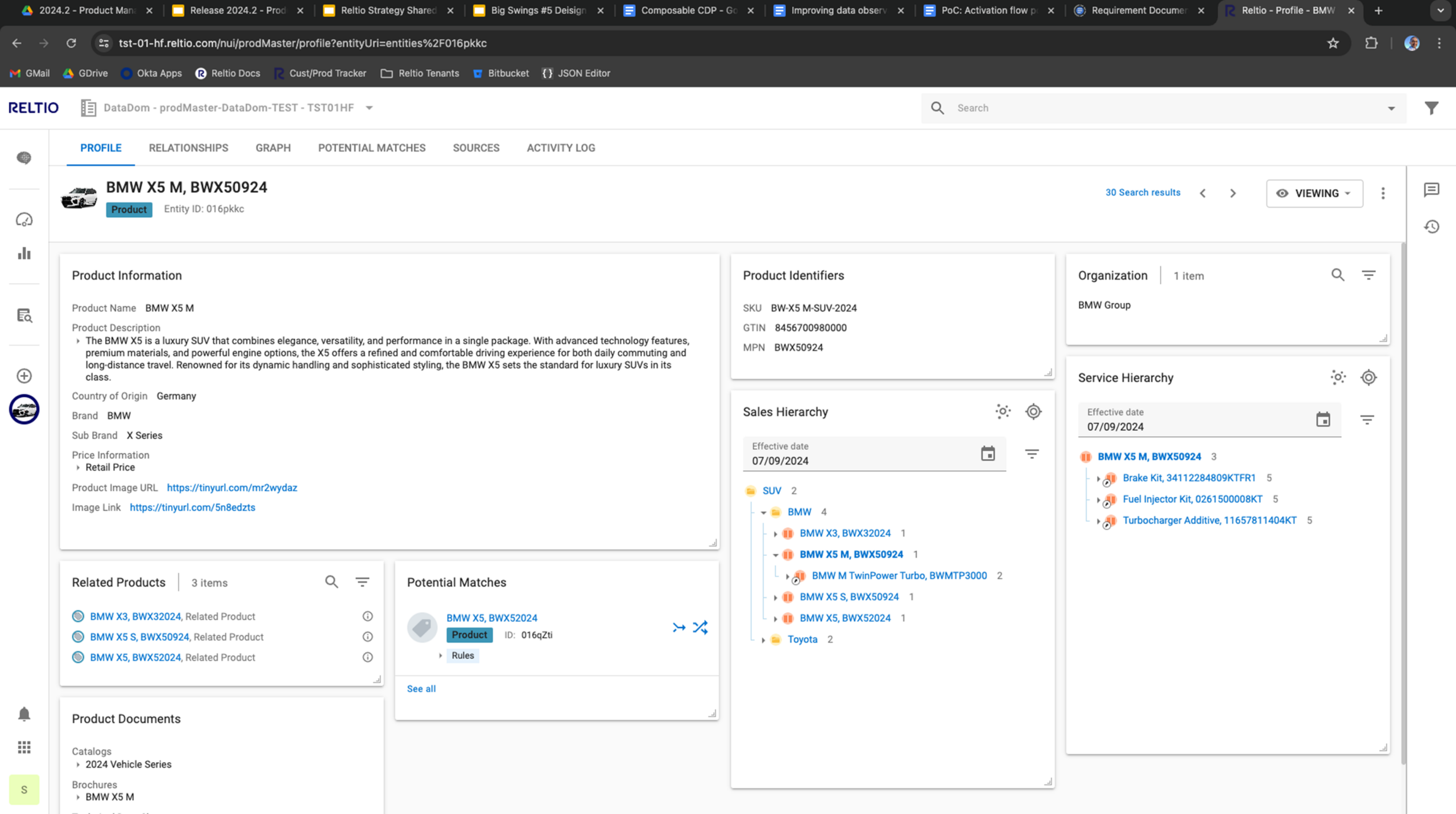
Task: Click info icon for BMW X3 related product
Action: [x=368, y=616]
